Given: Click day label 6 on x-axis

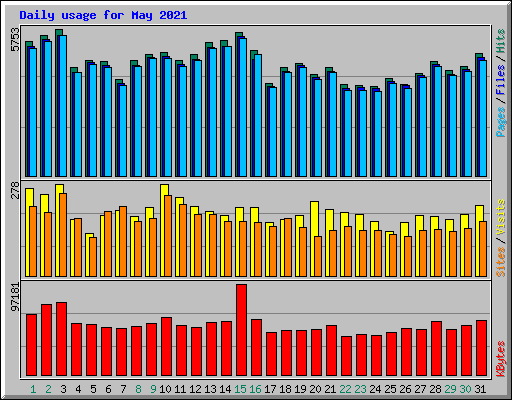Looking at the screenshot, I should pos(108,389).
